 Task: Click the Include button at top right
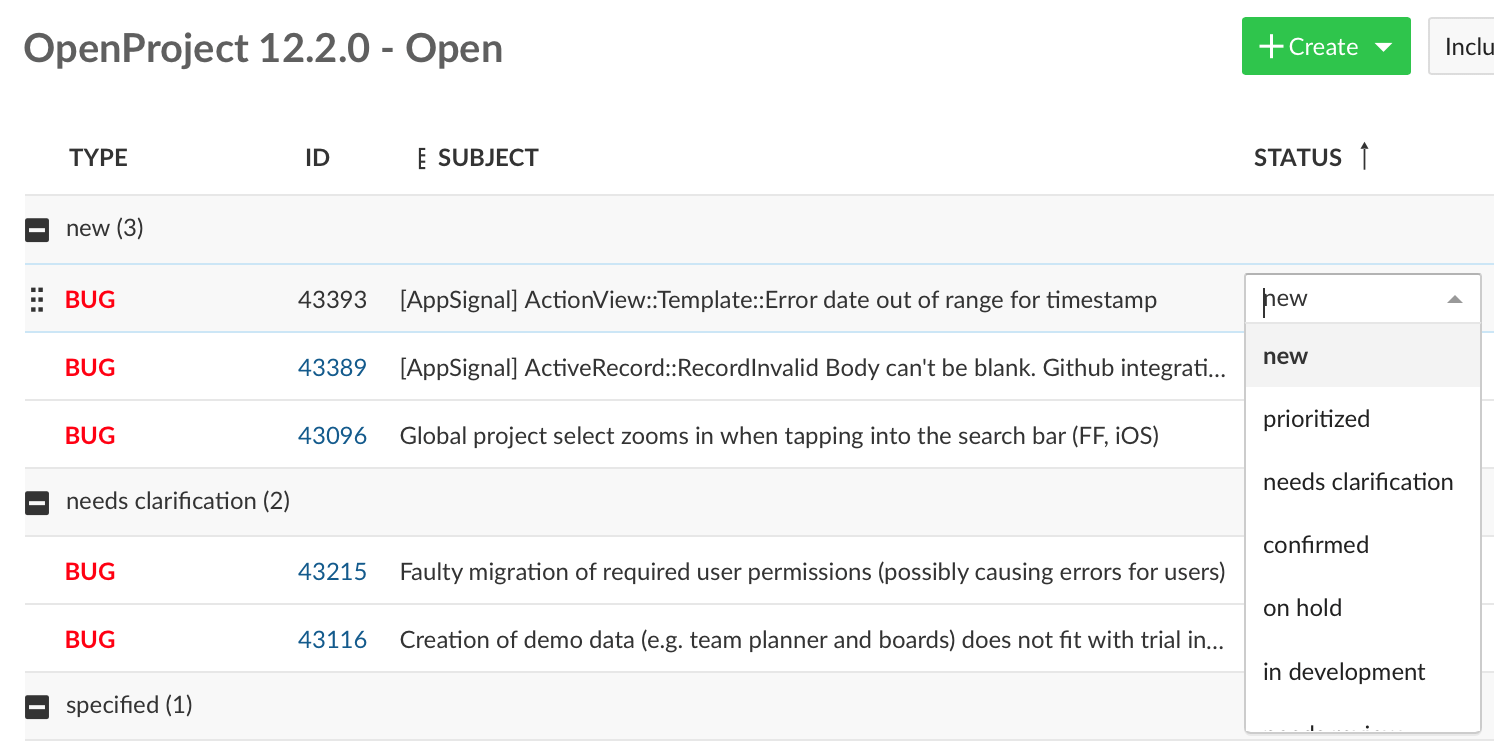[x=1468, y=45]
